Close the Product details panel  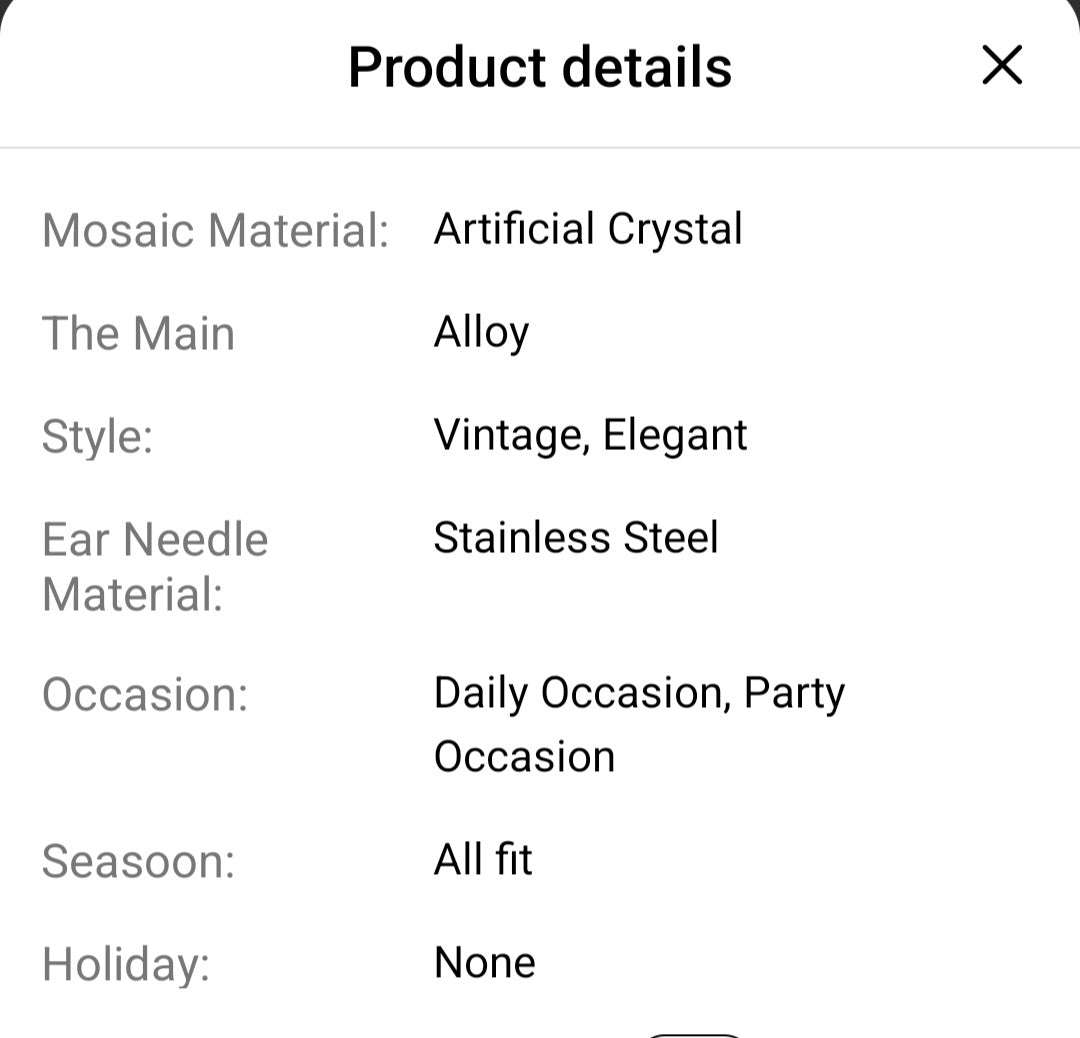click(1002, 66)
